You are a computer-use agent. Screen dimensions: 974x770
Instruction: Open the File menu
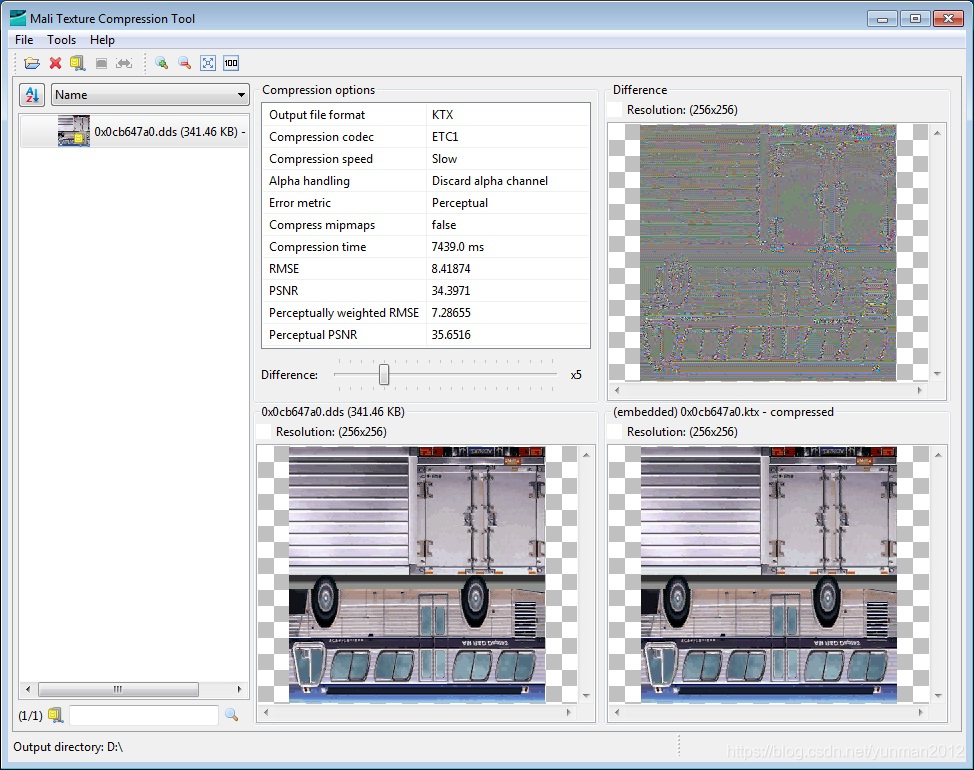(x=24, y=40)
